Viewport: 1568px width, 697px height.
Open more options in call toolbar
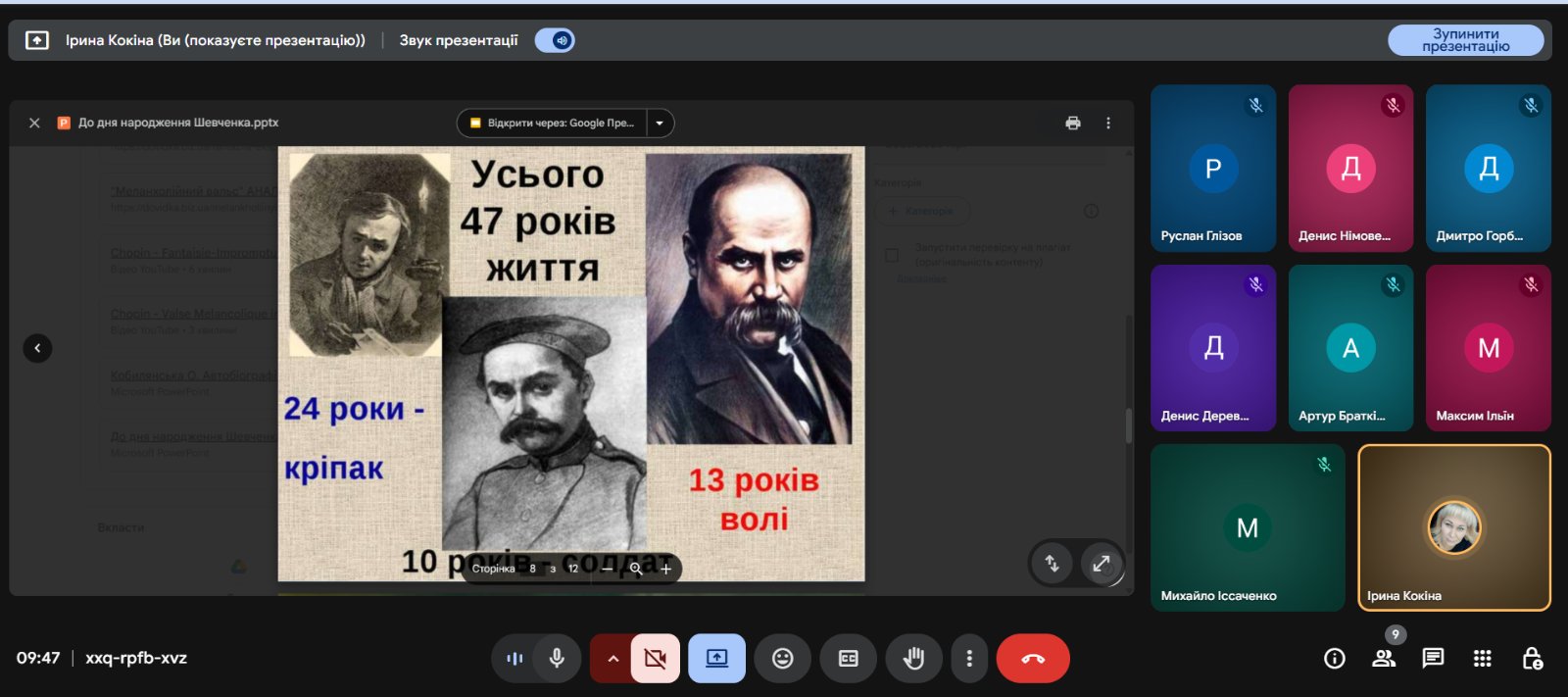click(x=969, y=659)
